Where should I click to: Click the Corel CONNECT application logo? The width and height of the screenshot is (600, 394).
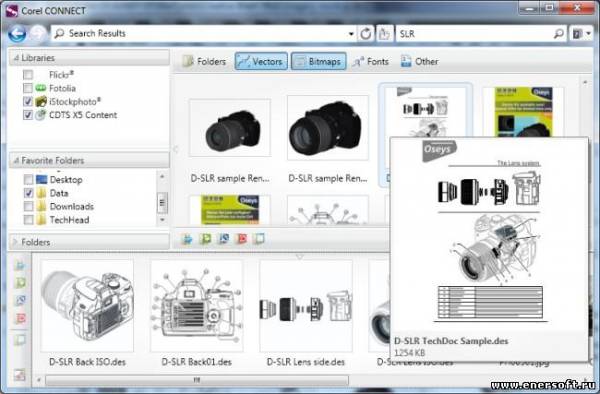click(11, 10)
